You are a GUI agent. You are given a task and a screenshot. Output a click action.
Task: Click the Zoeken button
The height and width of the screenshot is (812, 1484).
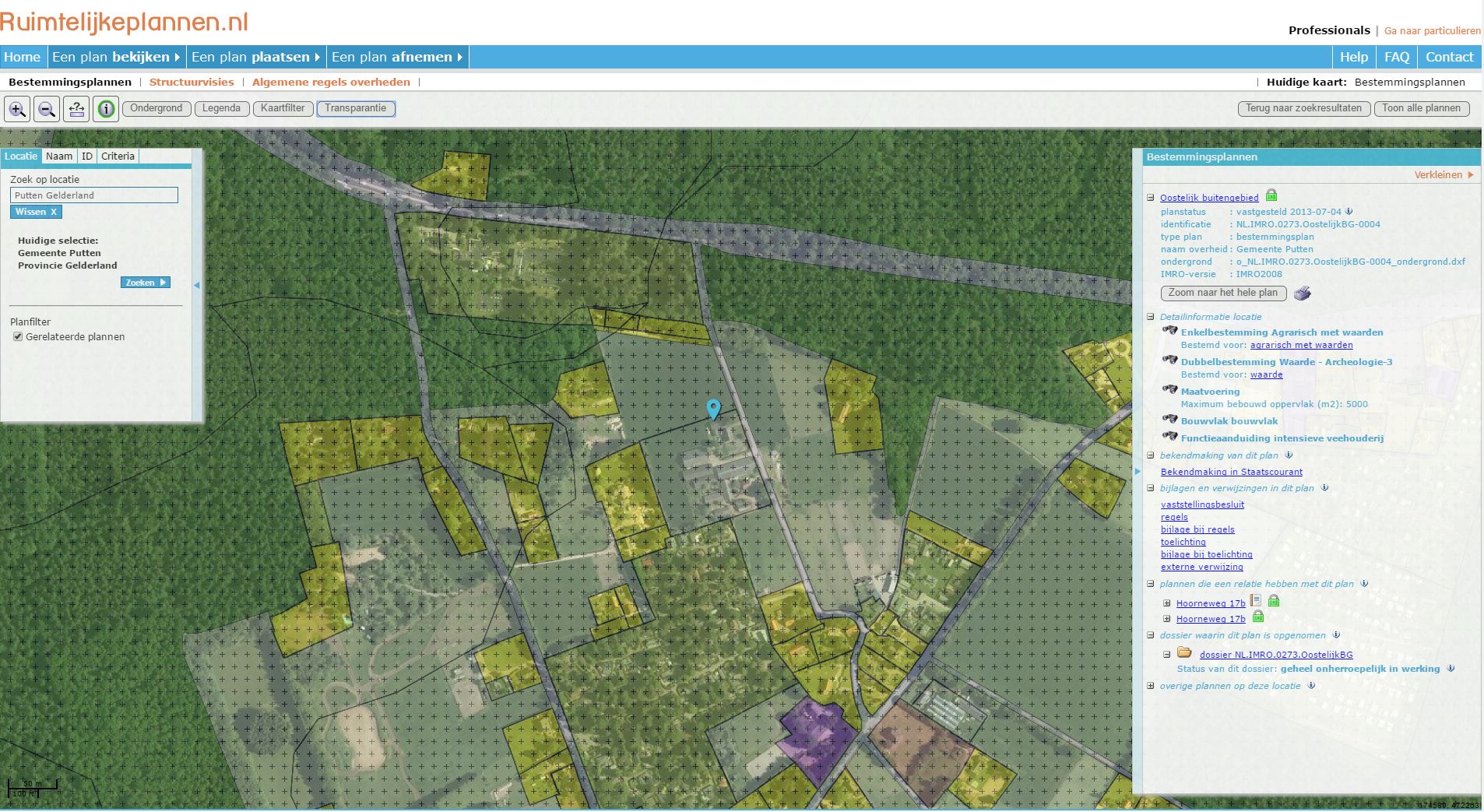pos(146,283)
